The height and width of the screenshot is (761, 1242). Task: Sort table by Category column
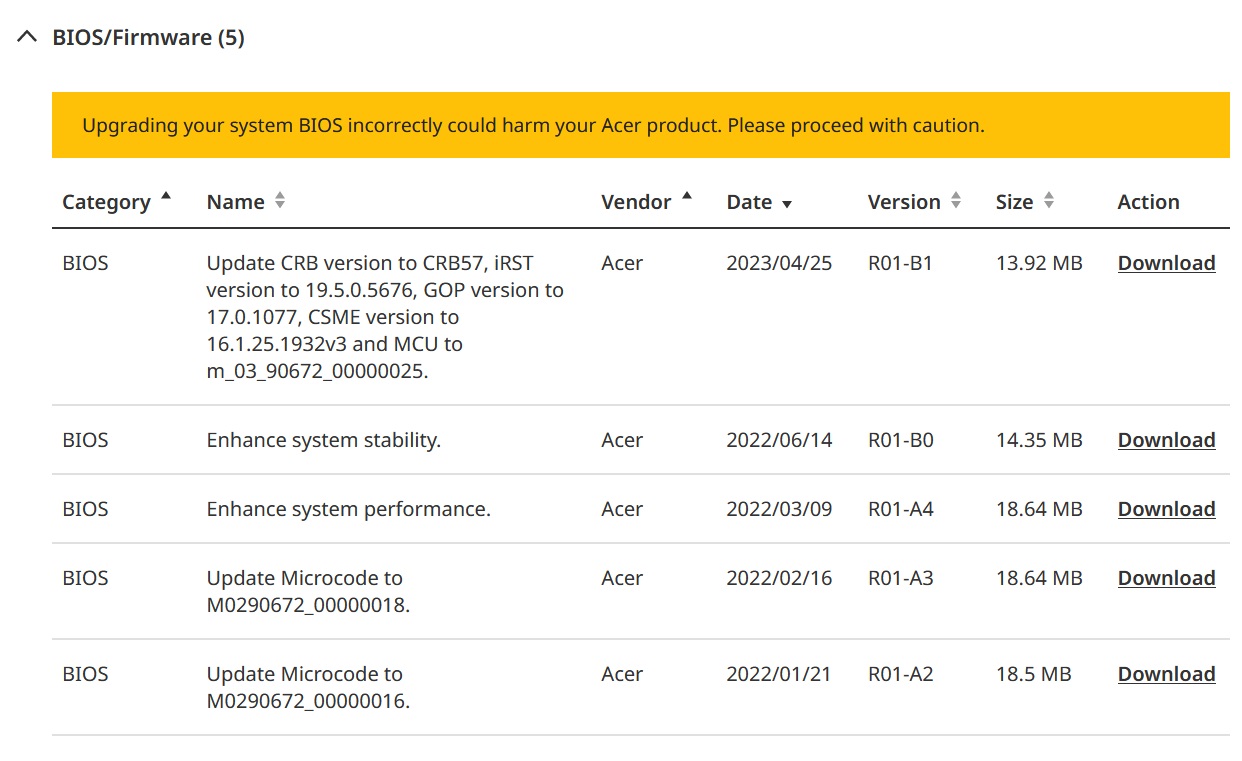click(x=117, y=201)
